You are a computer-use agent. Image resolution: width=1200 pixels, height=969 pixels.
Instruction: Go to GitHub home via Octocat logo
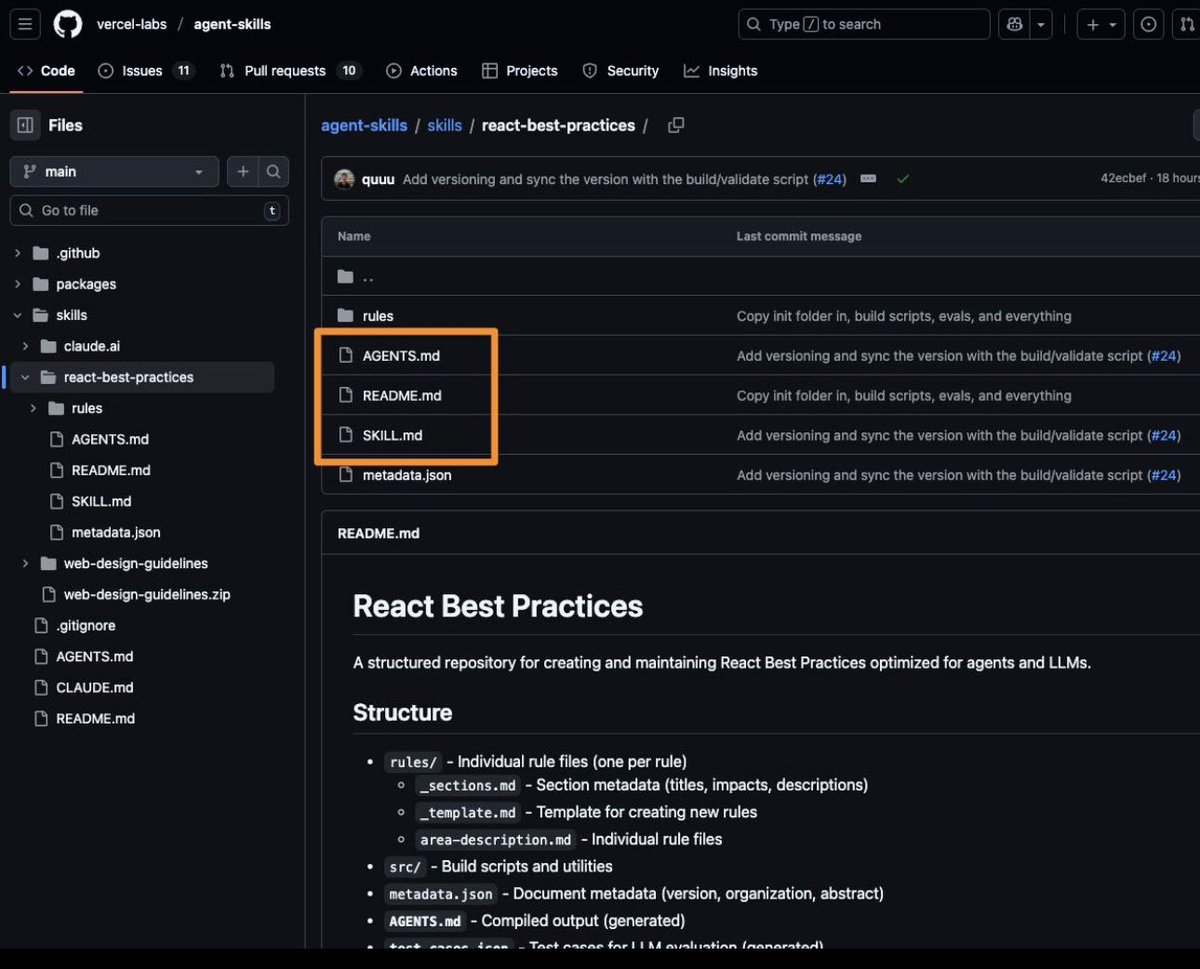tap(68, 24)
